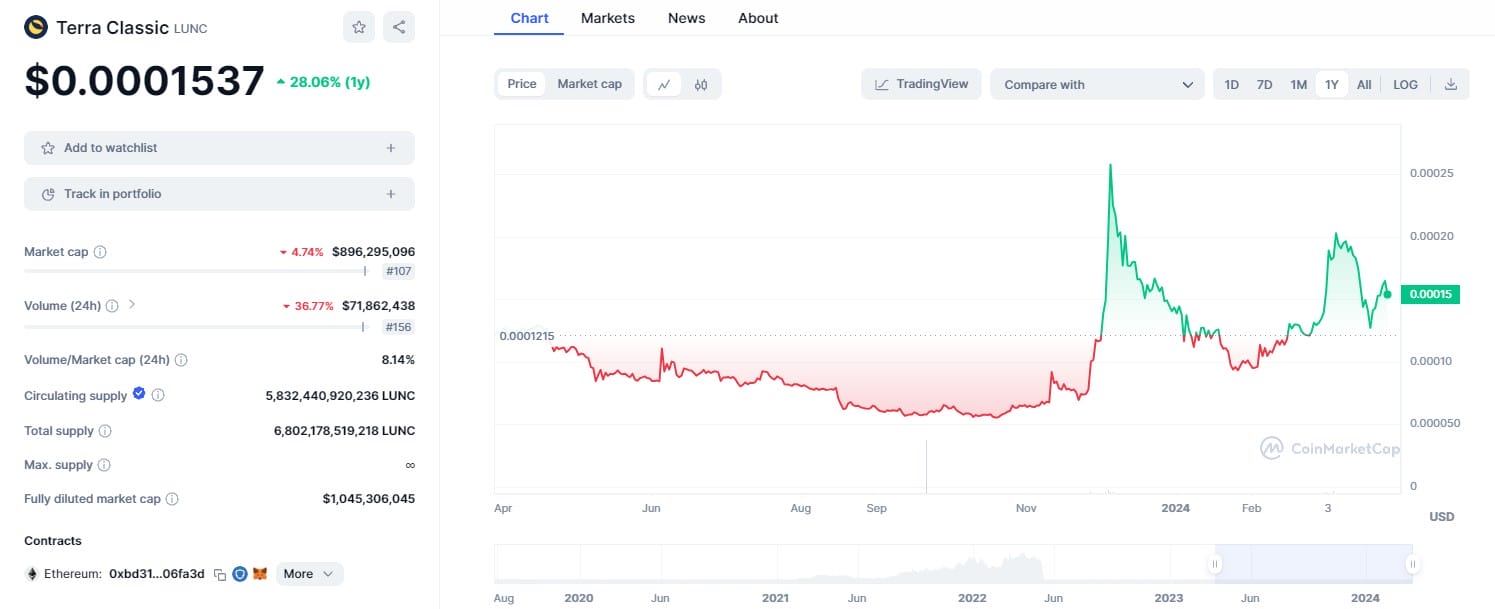Switch to candlestick chart view
The width and height of the screenshot is (1495, 609).
click(701, 85)
